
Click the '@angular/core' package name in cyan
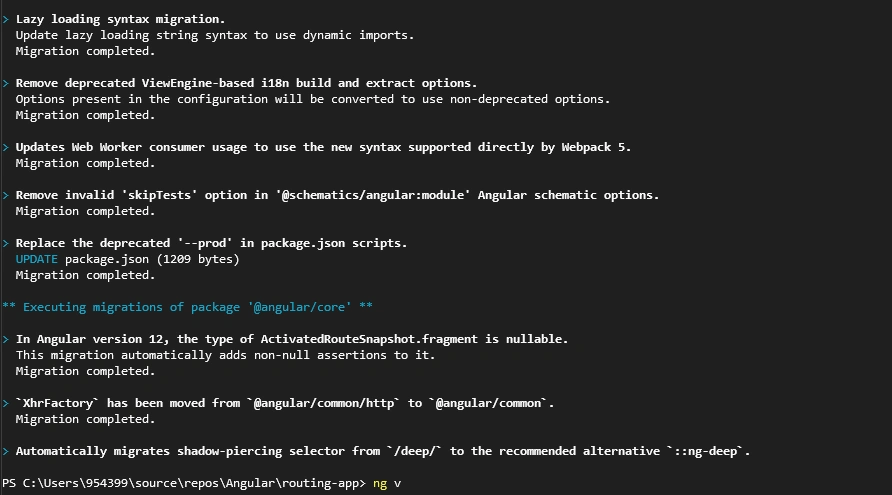coord(299,307)
